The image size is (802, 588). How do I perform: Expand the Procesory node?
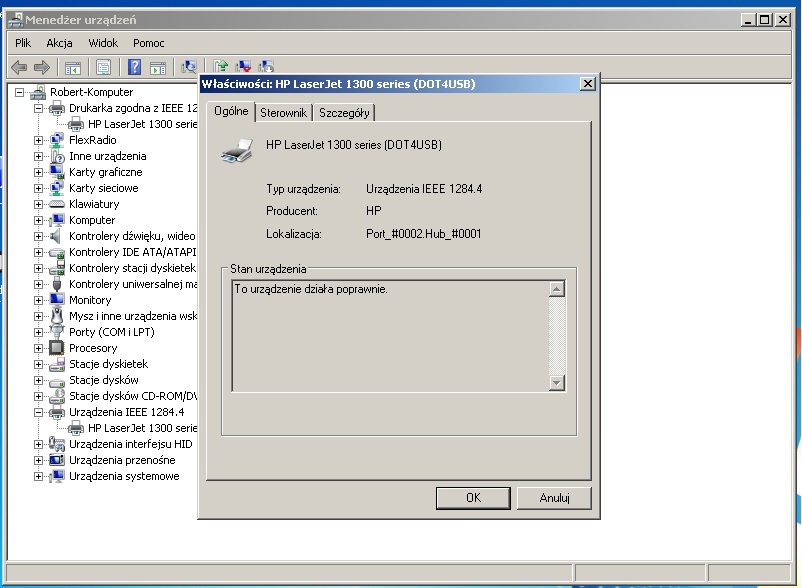(x=38, y=348)
